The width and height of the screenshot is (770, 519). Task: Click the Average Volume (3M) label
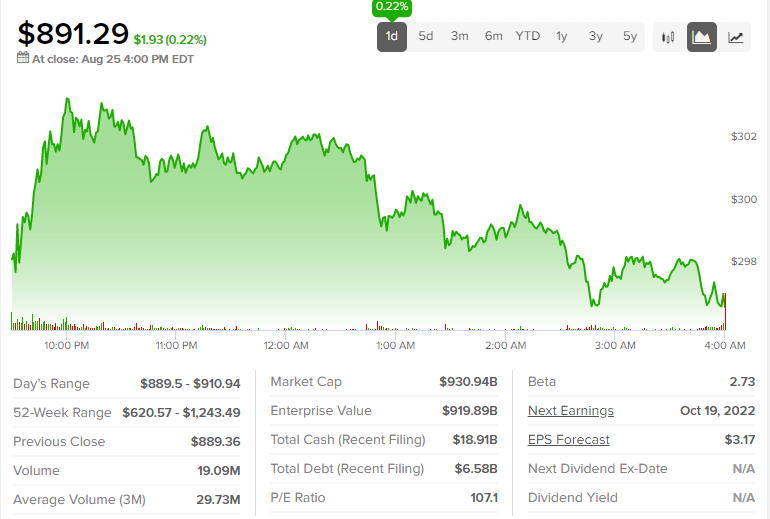coord(80,499)
